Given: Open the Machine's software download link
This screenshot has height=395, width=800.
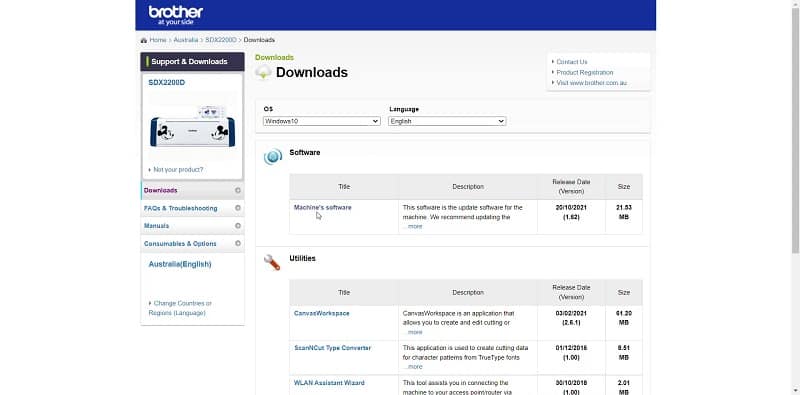Looking at the screenshot, I should click(322, 208).
